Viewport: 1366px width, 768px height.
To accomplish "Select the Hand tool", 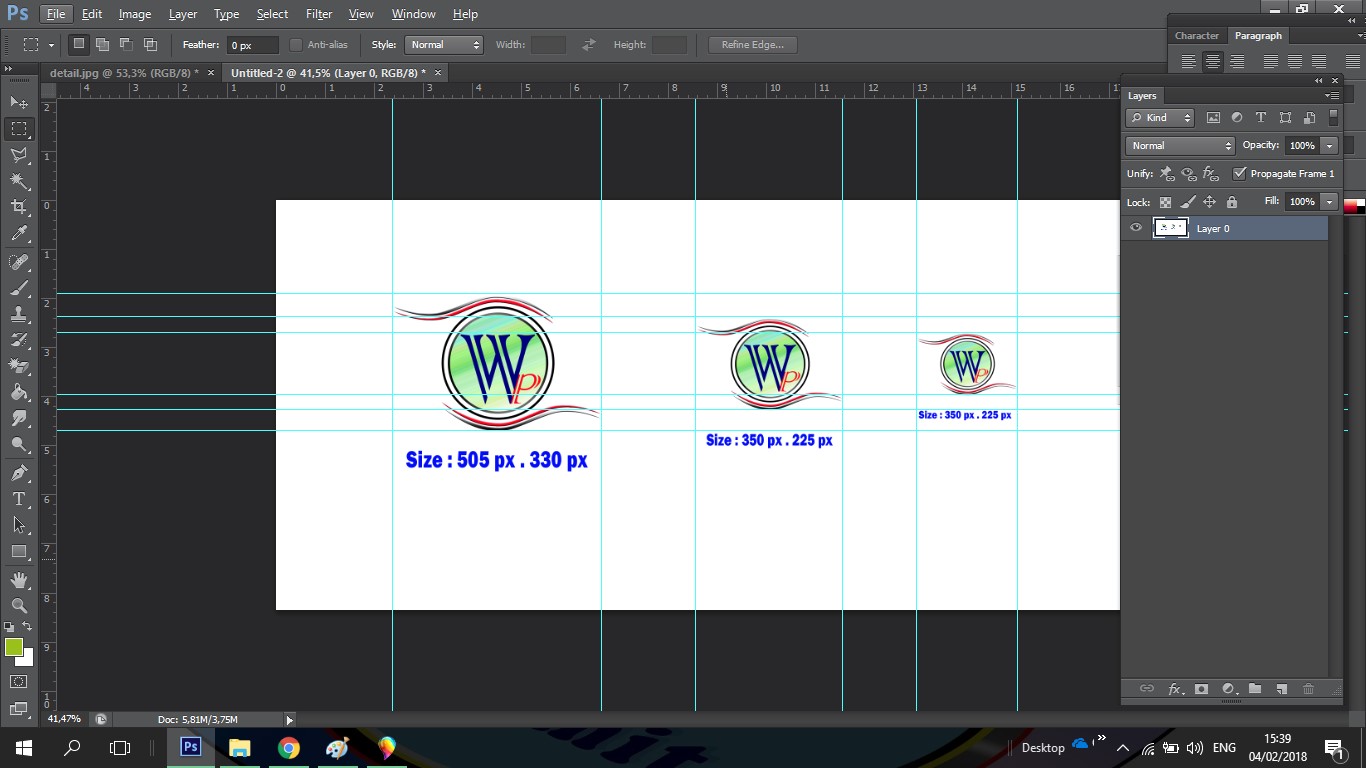I will 19,580.
